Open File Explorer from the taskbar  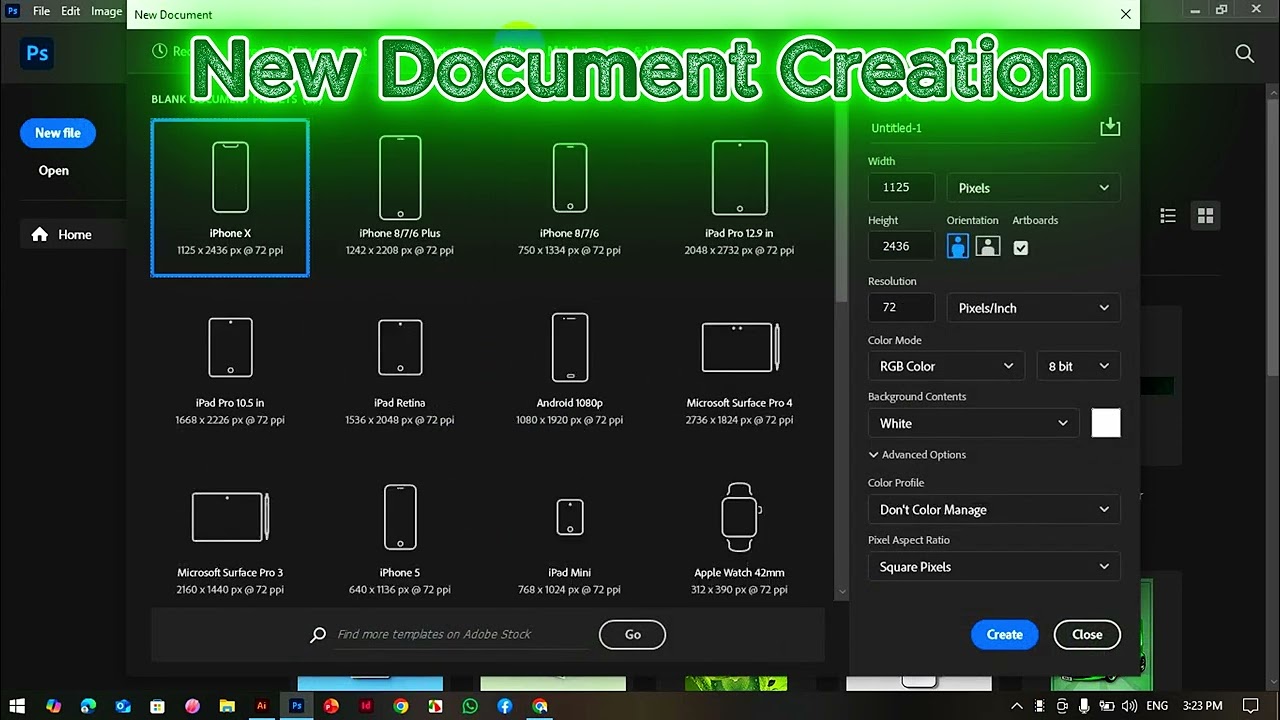[x=227, y=706]
